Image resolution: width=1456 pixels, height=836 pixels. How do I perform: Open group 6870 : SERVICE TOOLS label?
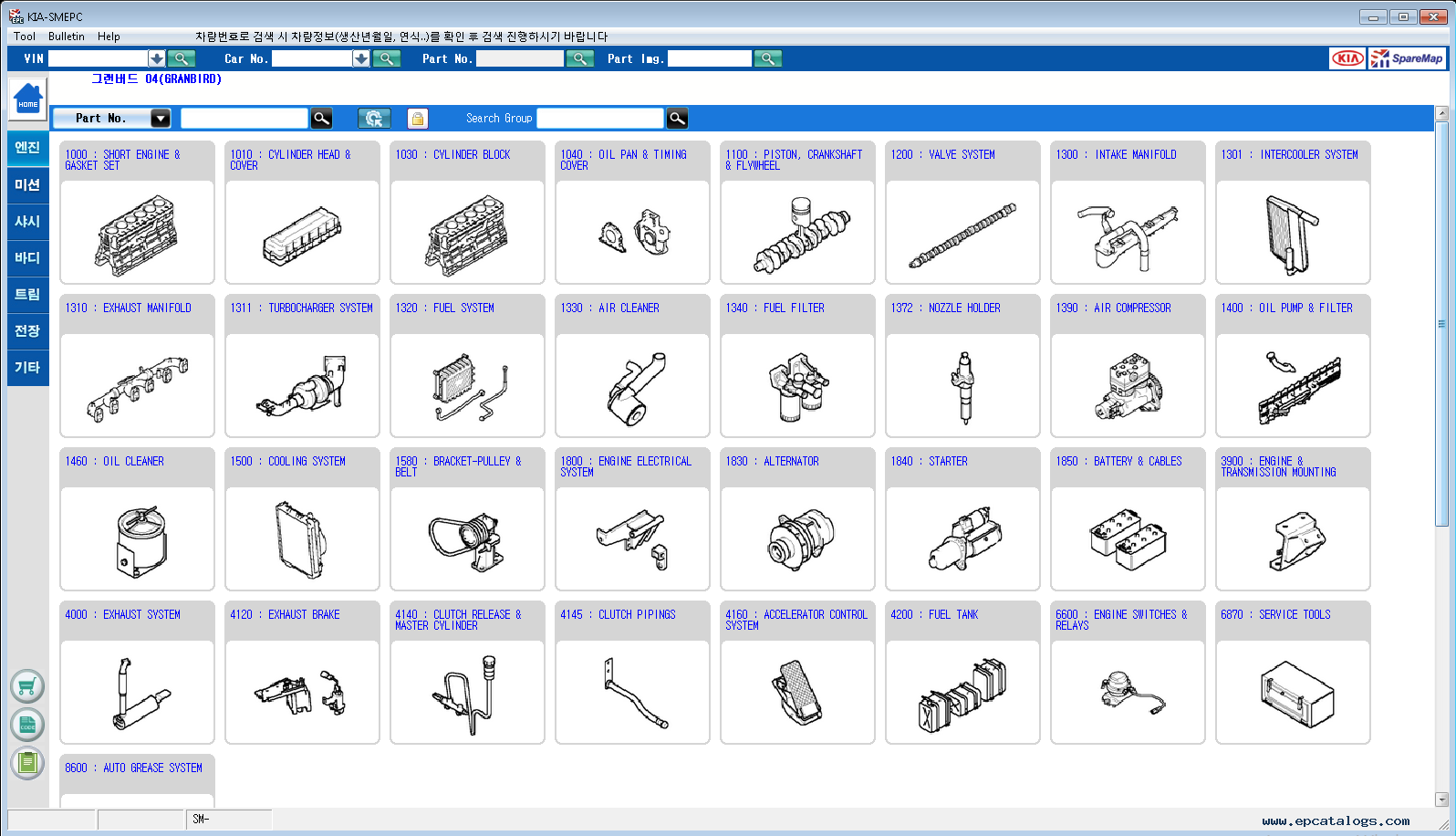(1275, 614)
